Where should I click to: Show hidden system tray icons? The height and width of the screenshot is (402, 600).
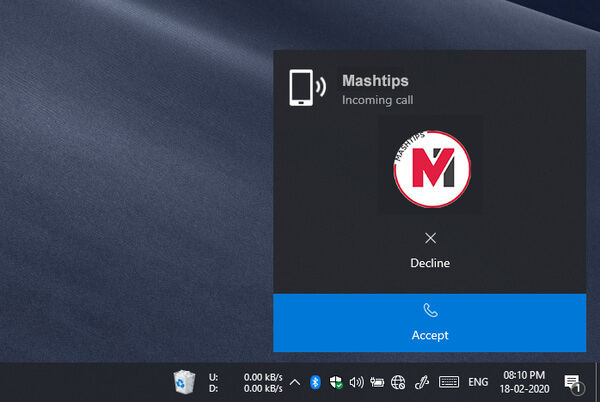click(x=295, y=382)
